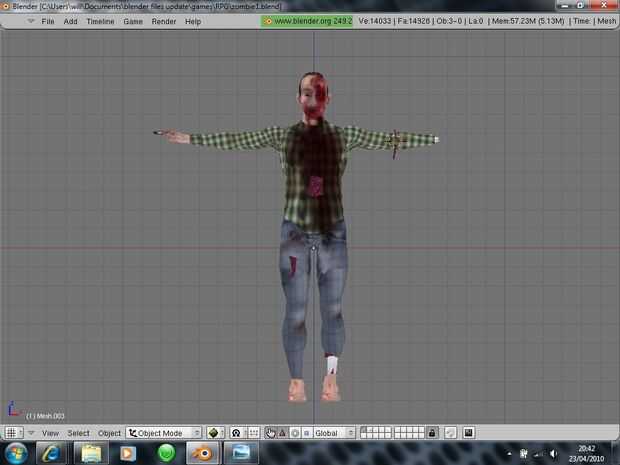The width and height of the screenshot is (620, 465).
Task: Open the File menu
Action: point(48,21)
